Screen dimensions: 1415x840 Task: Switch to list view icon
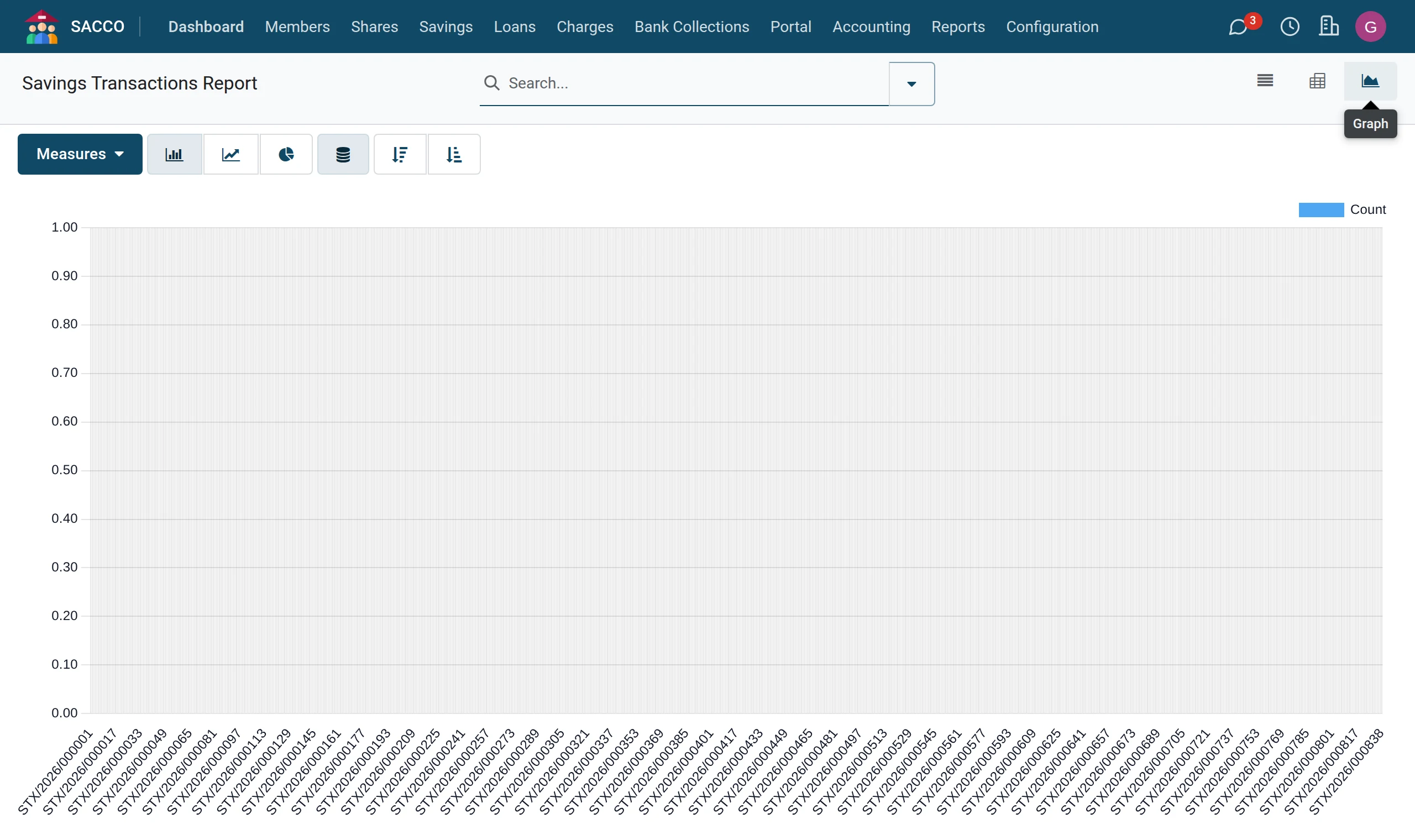click(x=1265, y=81)
